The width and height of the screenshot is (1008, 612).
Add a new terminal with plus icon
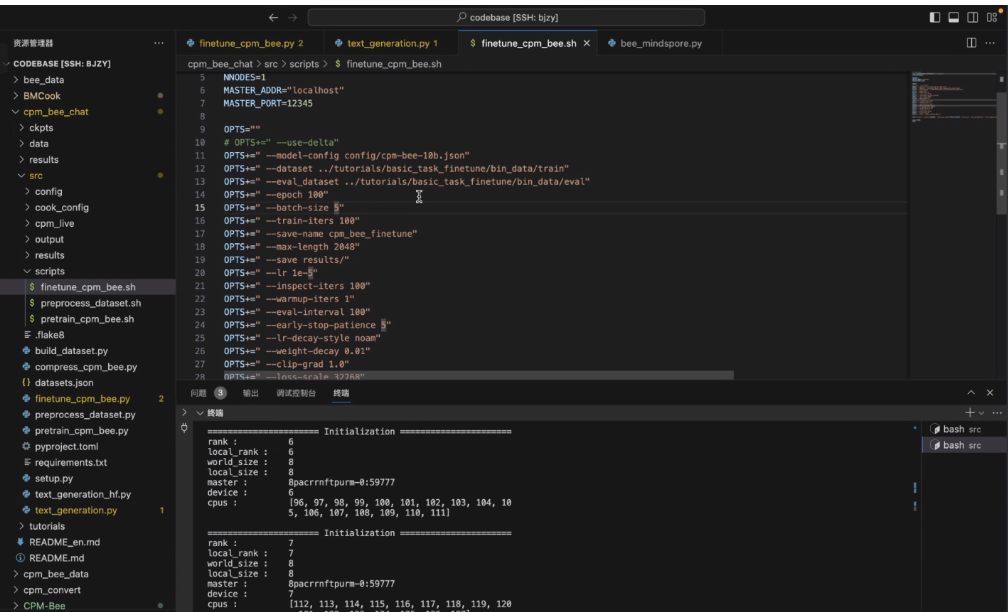coord(969,412)
